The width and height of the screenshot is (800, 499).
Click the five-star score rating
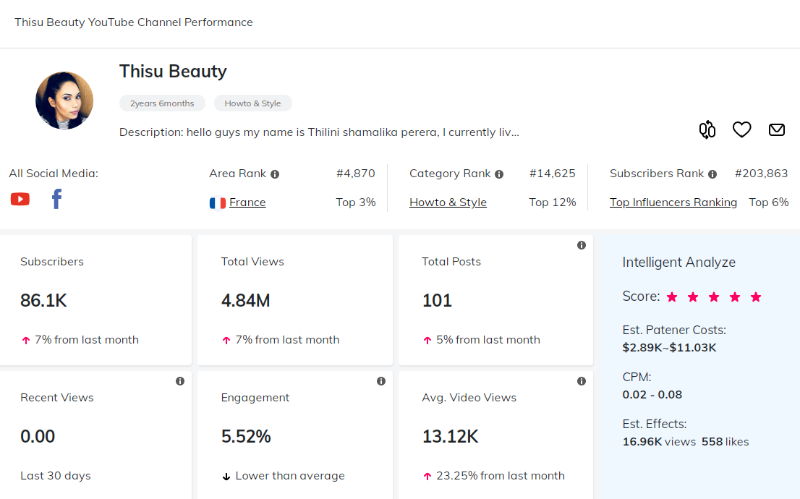tap(714, 297)
